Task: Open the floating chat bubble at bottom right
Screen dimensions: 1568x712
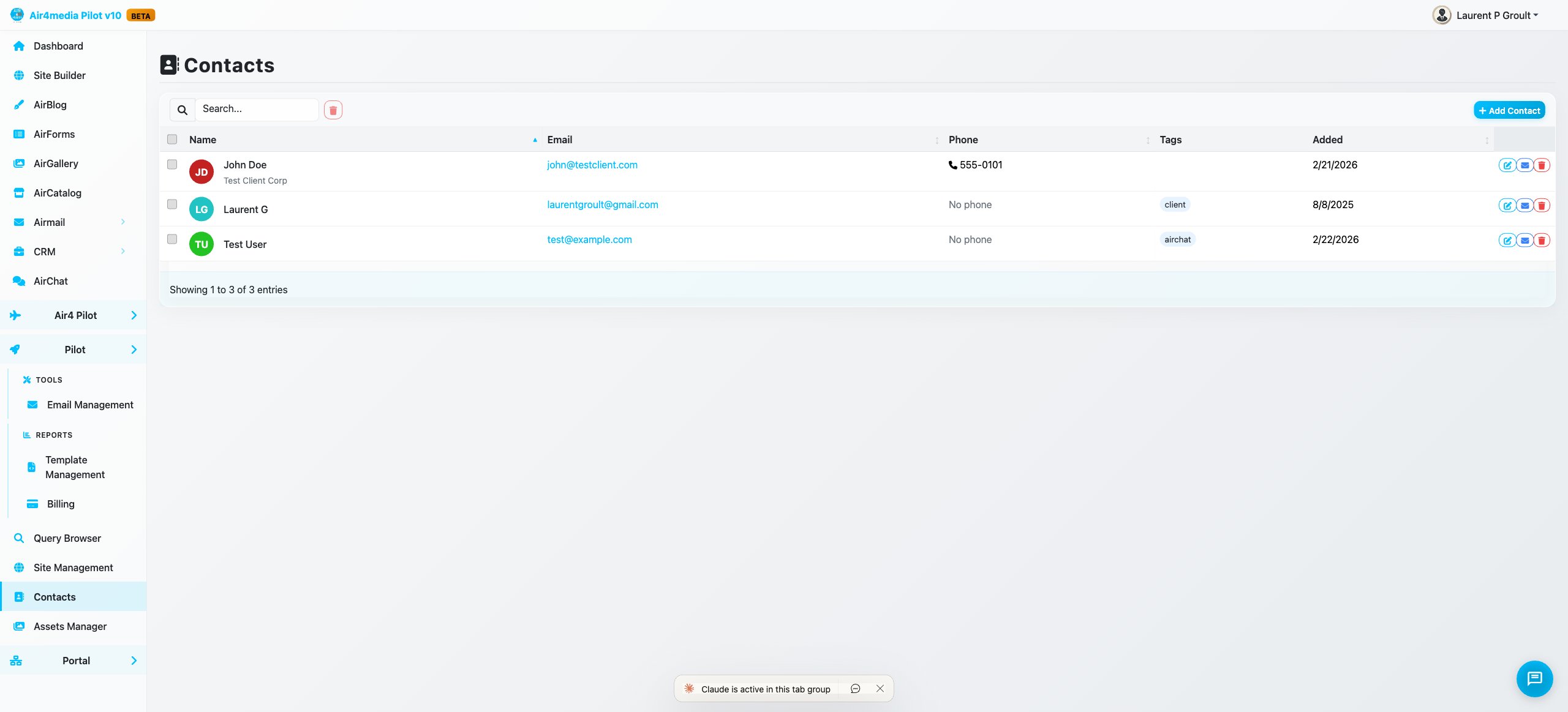Action: coord(1534,678)
